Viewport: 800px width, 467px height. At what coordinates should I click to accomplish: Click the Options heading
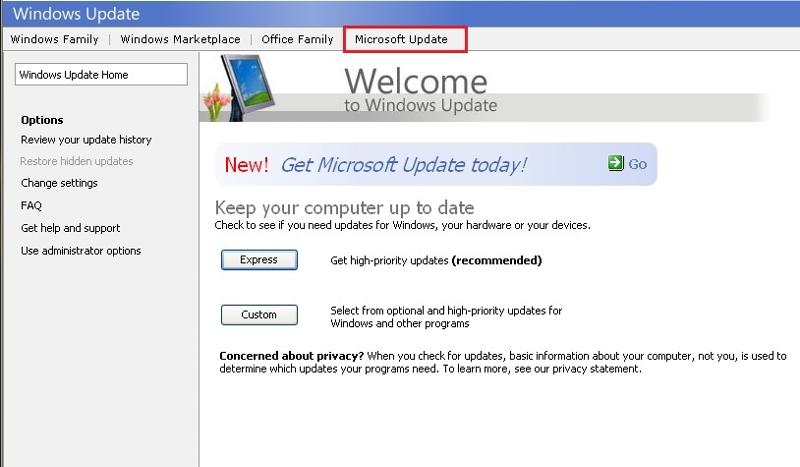(x=42, y=120)
